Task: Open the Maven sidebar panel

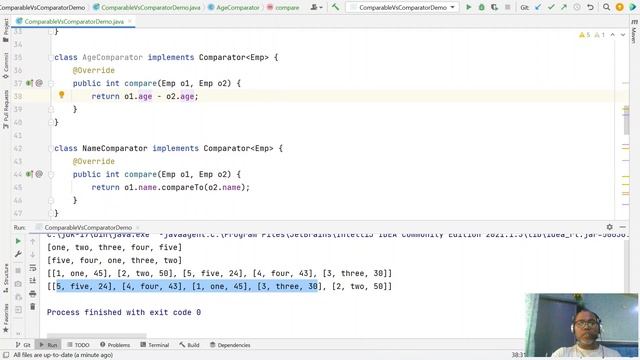Action: click(x=634, y=32)
